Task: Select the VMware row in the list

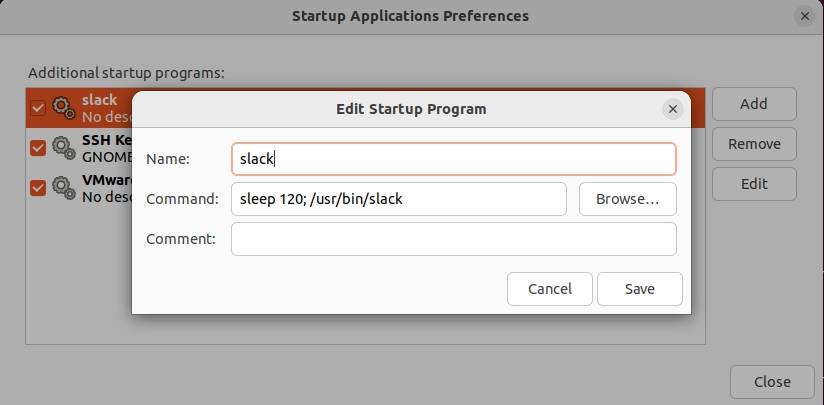Action: pos(105,188)
